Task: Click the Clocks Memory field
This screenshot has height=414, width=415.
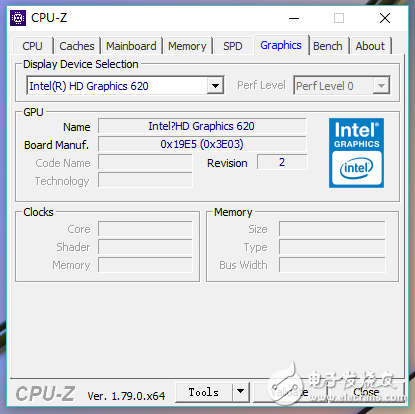Action: pos(145,265)
